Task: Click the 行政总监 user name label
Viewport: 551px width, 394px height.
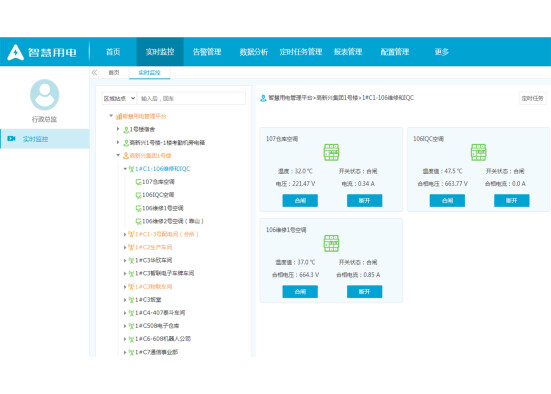Action: [x=44, y=120]
